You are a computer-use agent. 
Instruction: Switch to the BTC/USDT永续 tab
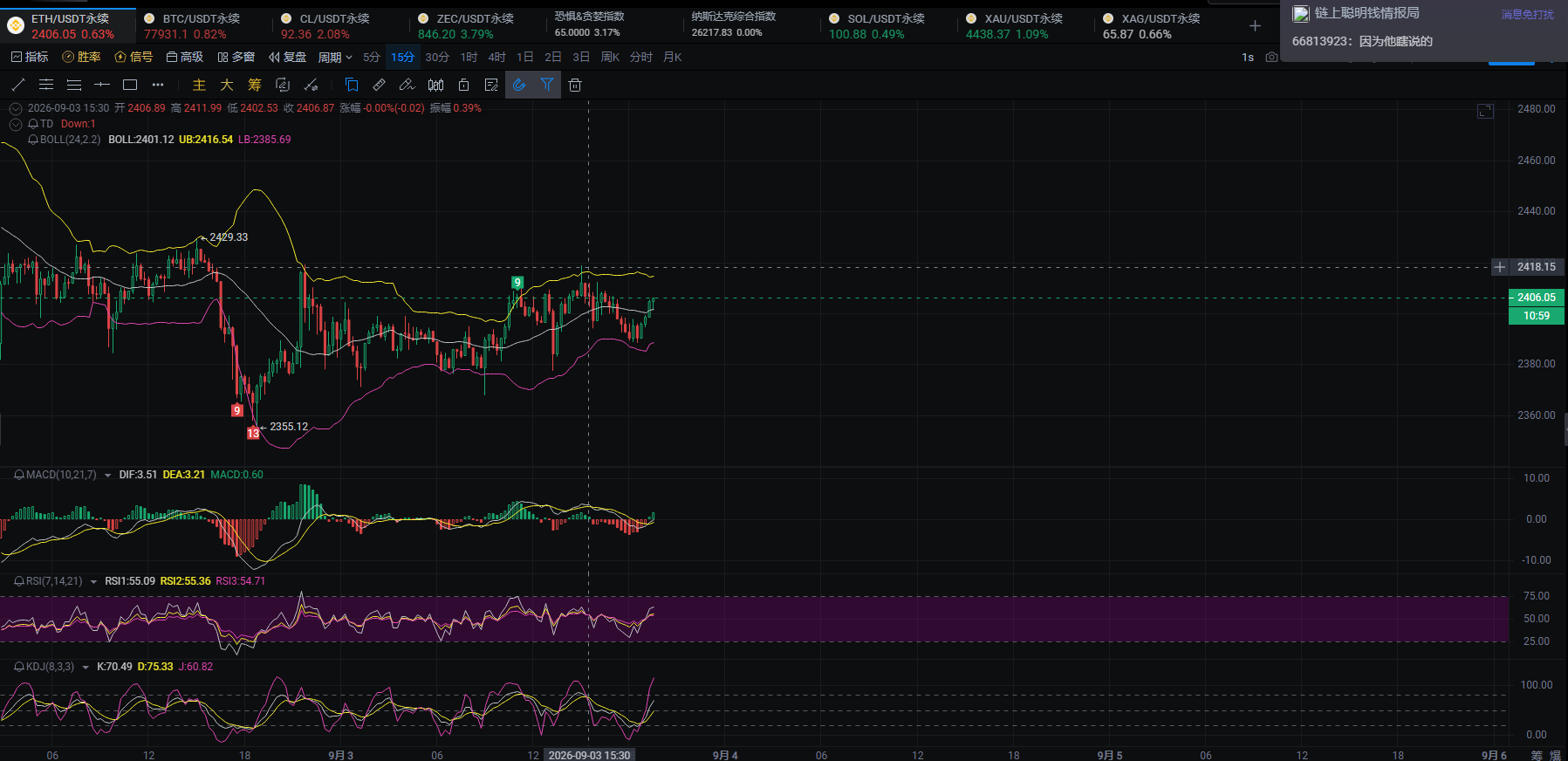pos(192,25)
